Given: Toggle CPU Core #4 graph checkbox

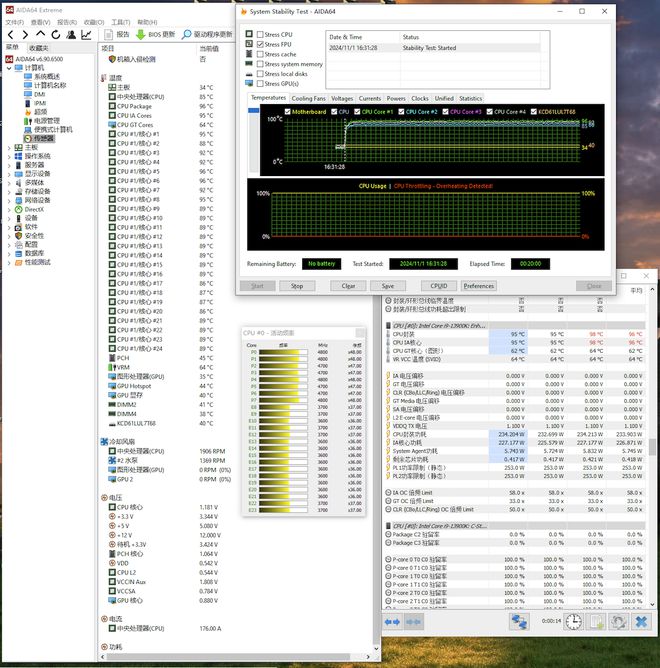Looking at the screenshot, I should click(x=490, y=112).
